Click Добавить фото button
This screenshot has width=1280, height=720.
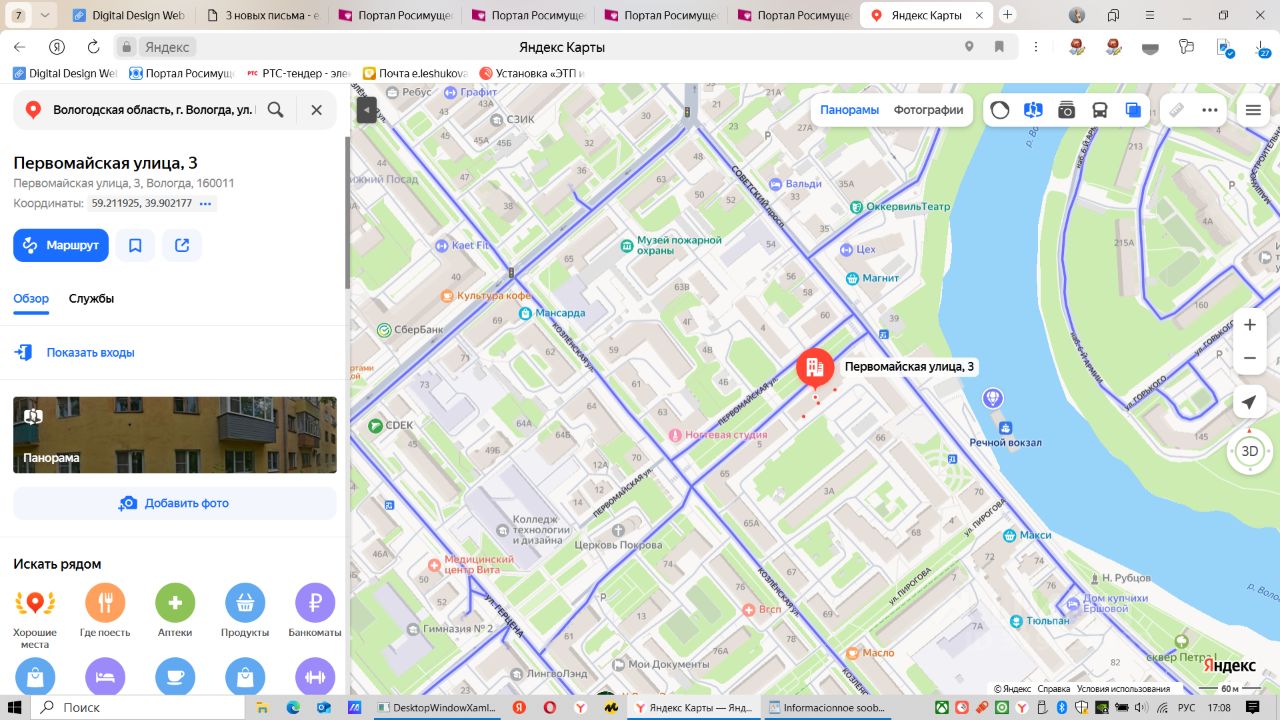tap(175, 503)
